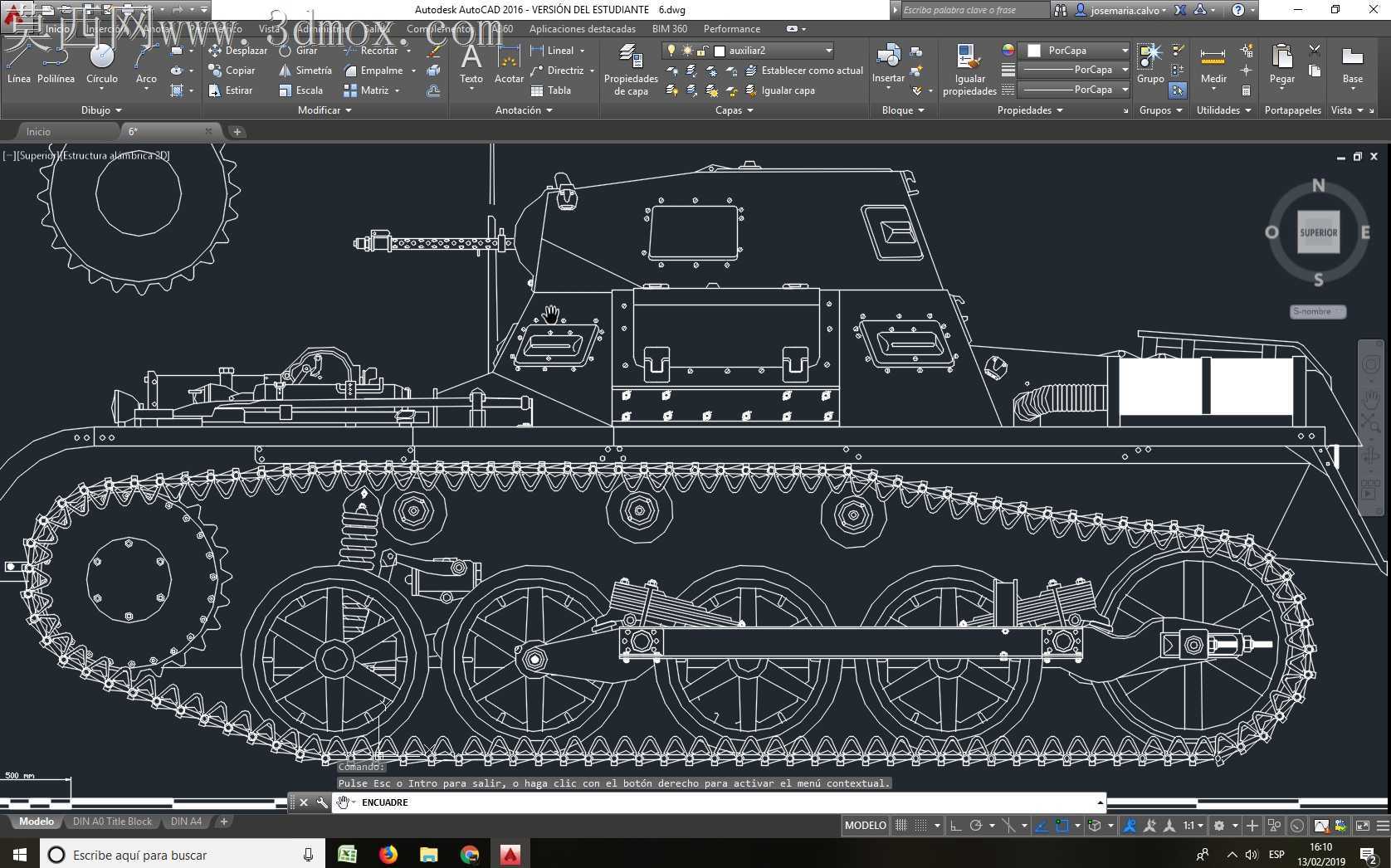Screen dimensions: 1391x868
Task: Toggle the grid display in status bar
Action: [x=900, y=826]
